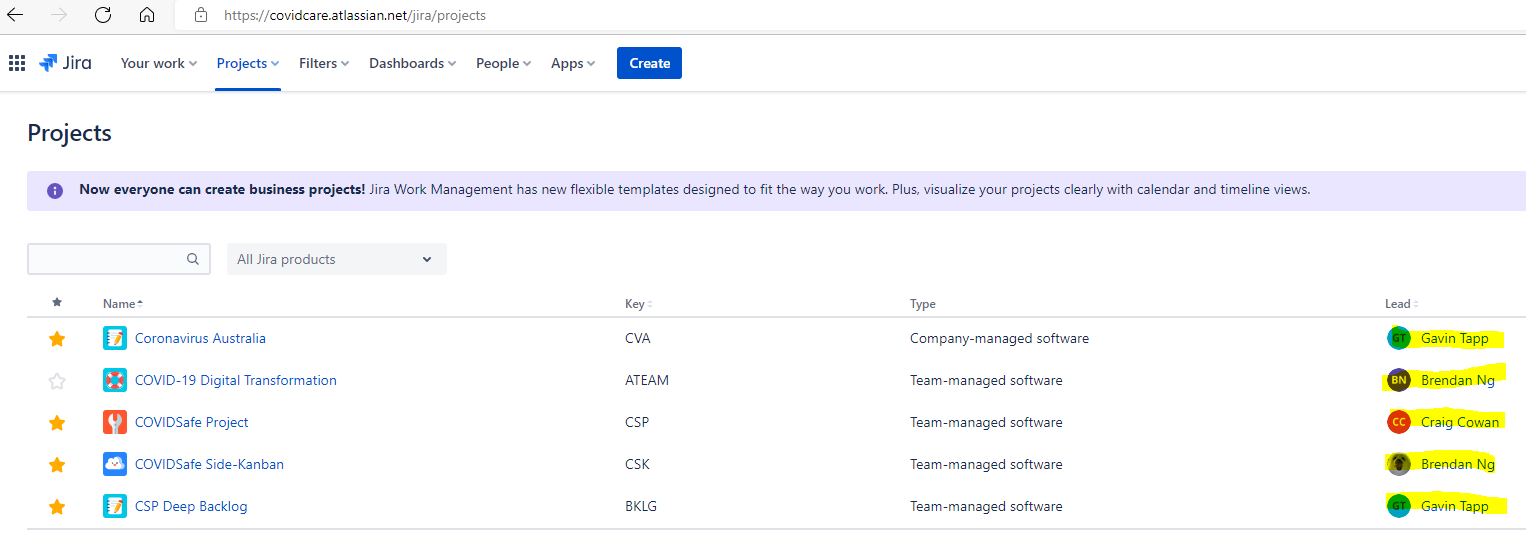Expand the Dashboards menu

(412, 63)
